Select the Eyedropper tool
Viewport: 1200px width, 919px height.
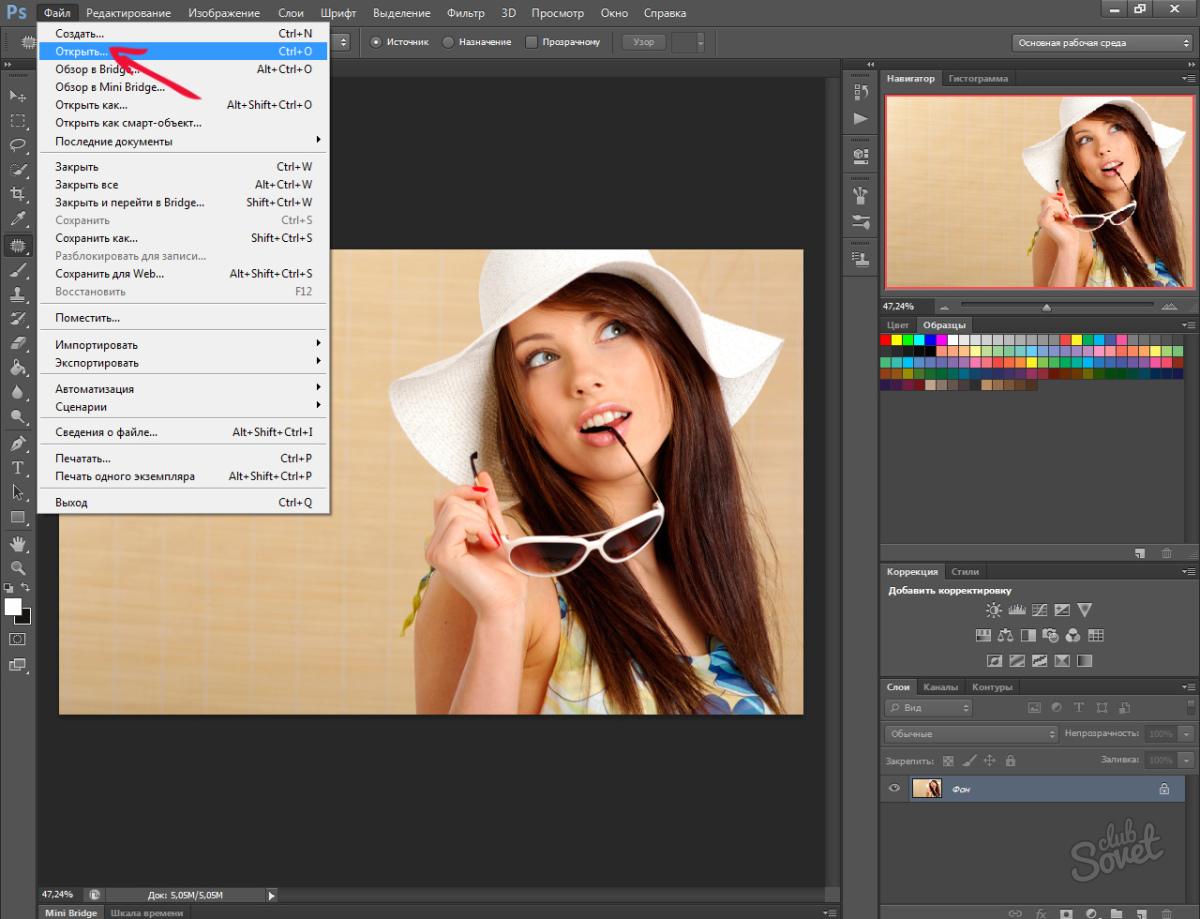pos(17,219)
